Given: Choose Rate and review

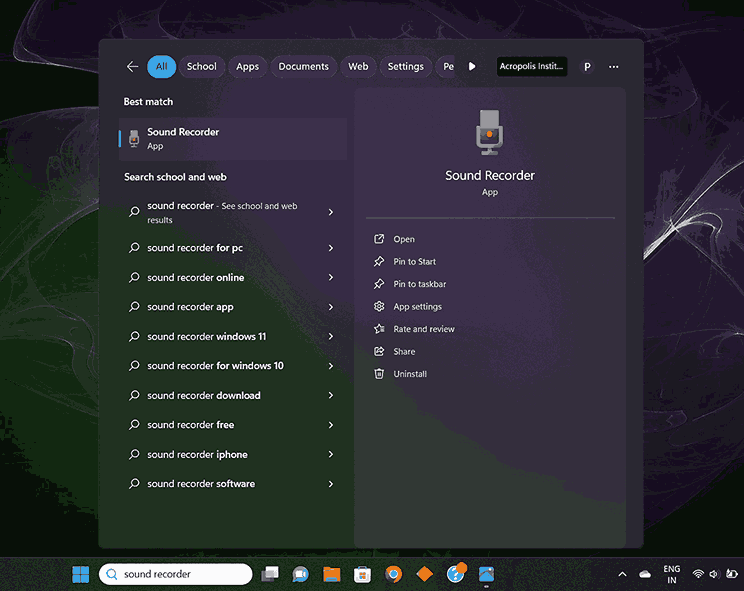Looking at the screenshot, I should (x=424, y=329).
